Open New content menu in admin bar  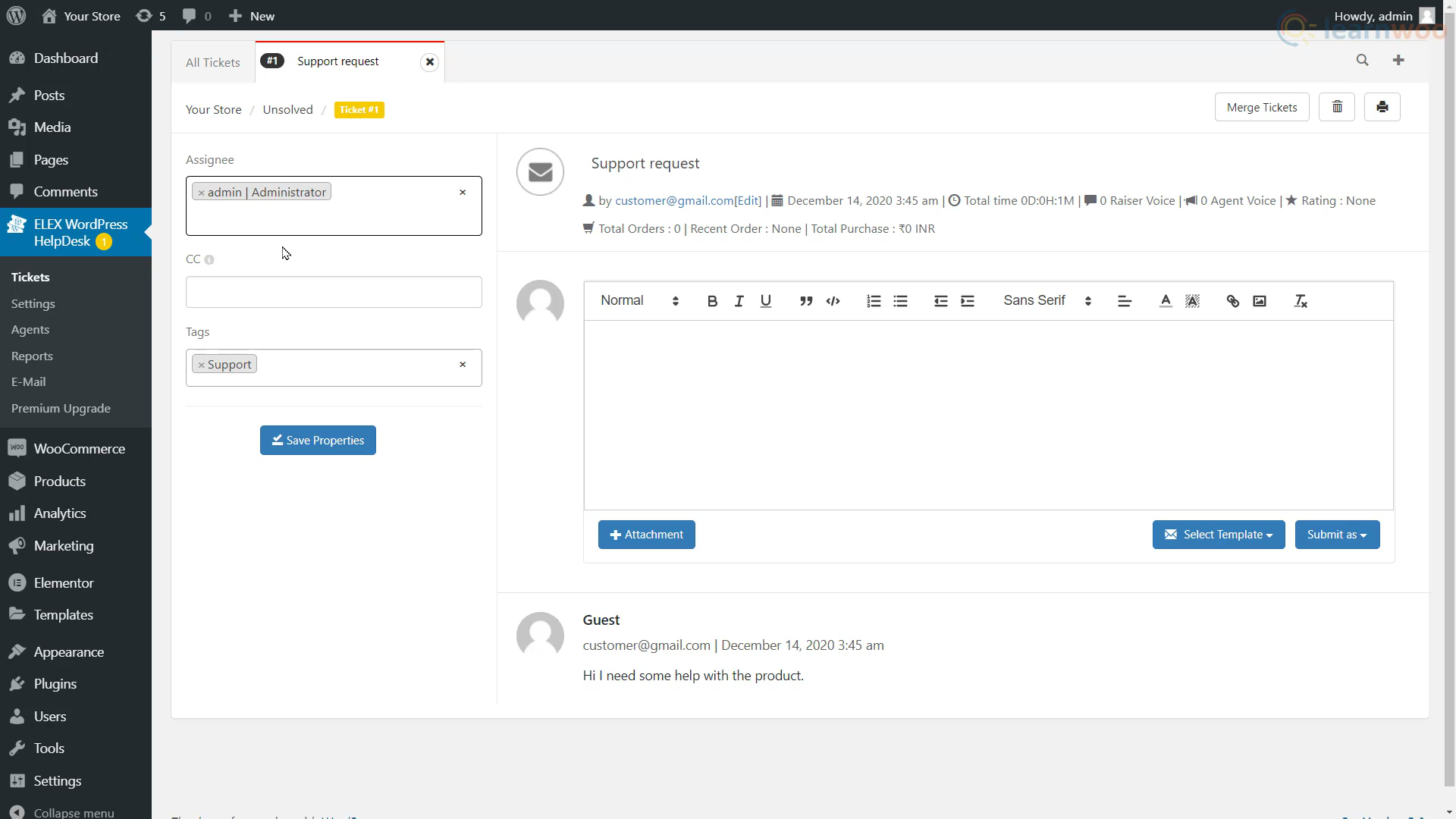[x=252, y=16]
